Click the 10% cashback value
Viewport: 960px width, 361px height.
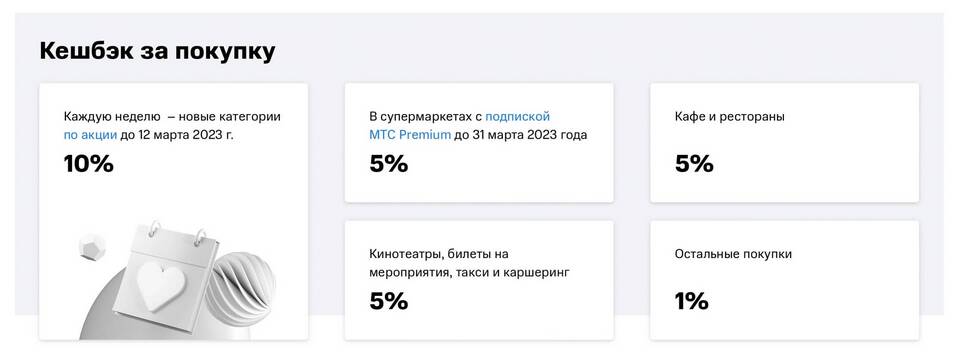(89, 164)
